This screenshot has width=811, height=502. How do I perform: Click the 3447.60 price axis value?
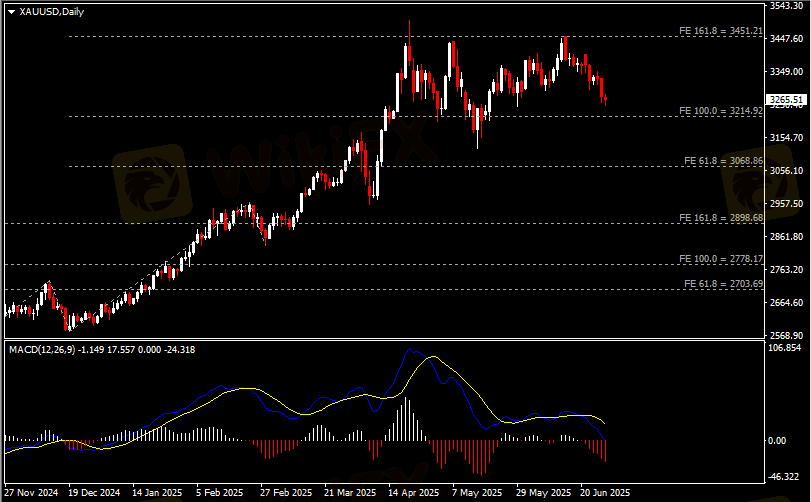pos(786,39)
